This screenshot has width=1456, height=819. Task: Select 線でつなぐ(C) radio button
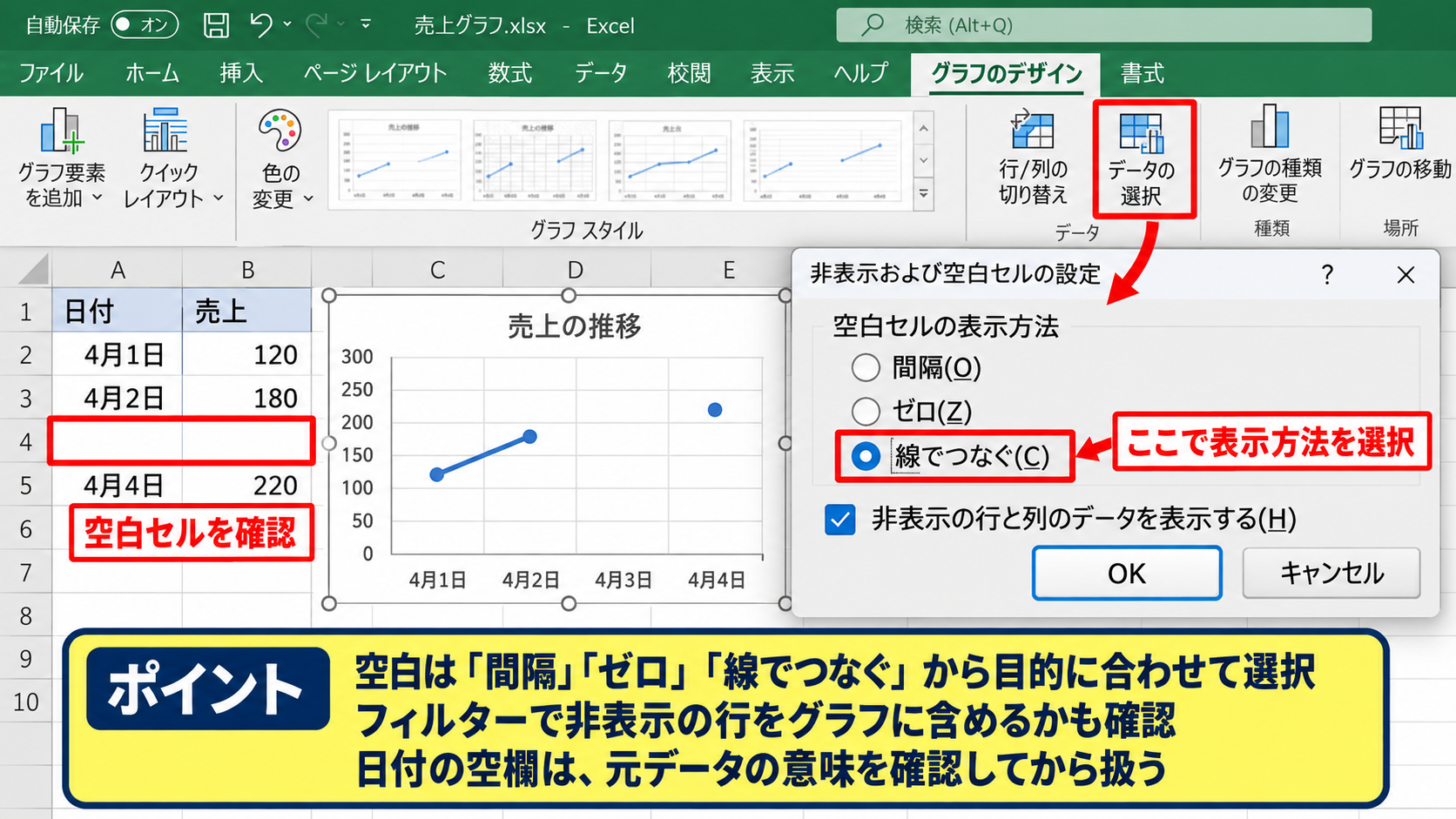[866, 456]
